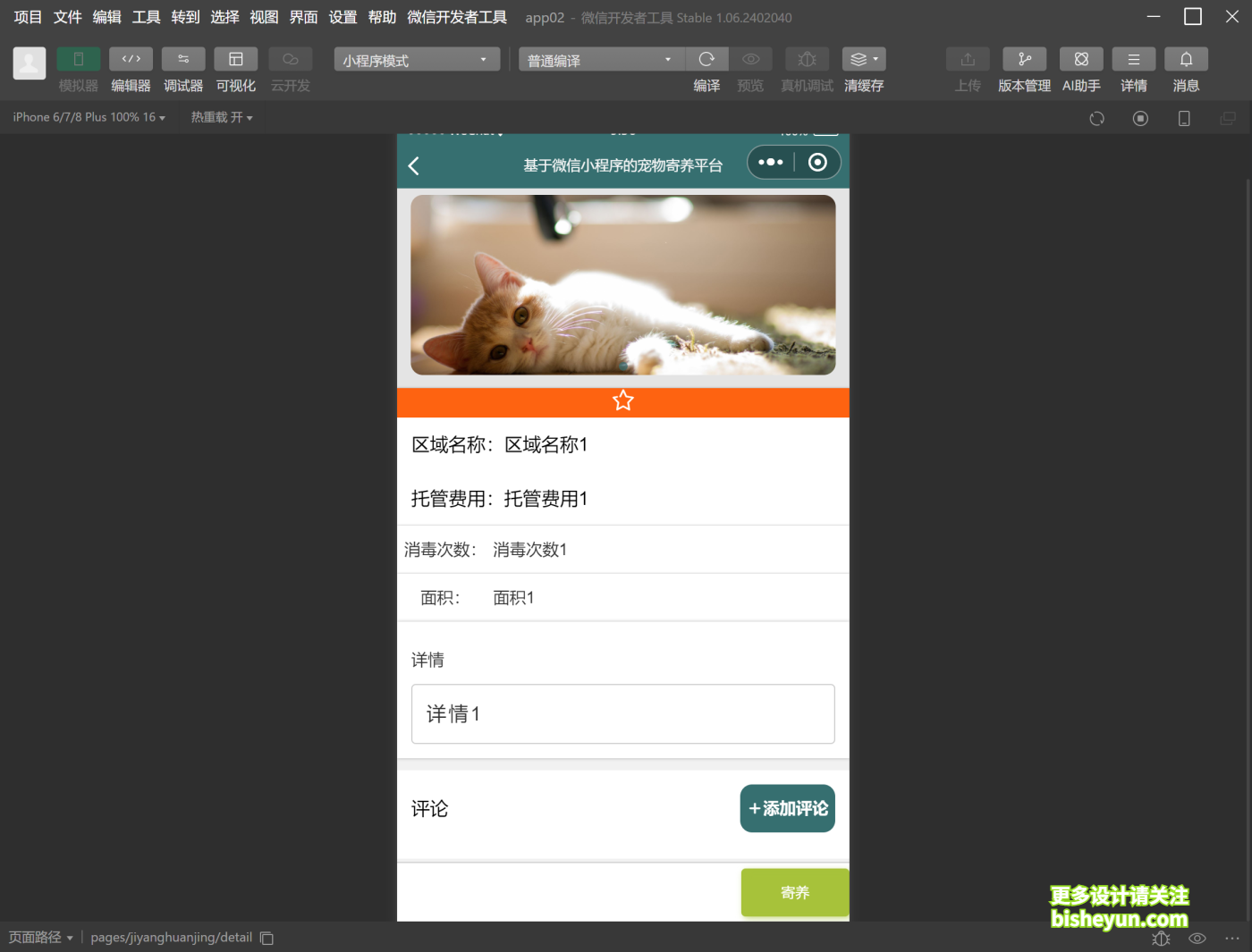Click the 上传 upload icon
The image size is (1252, 952).
tap(968, 58)
